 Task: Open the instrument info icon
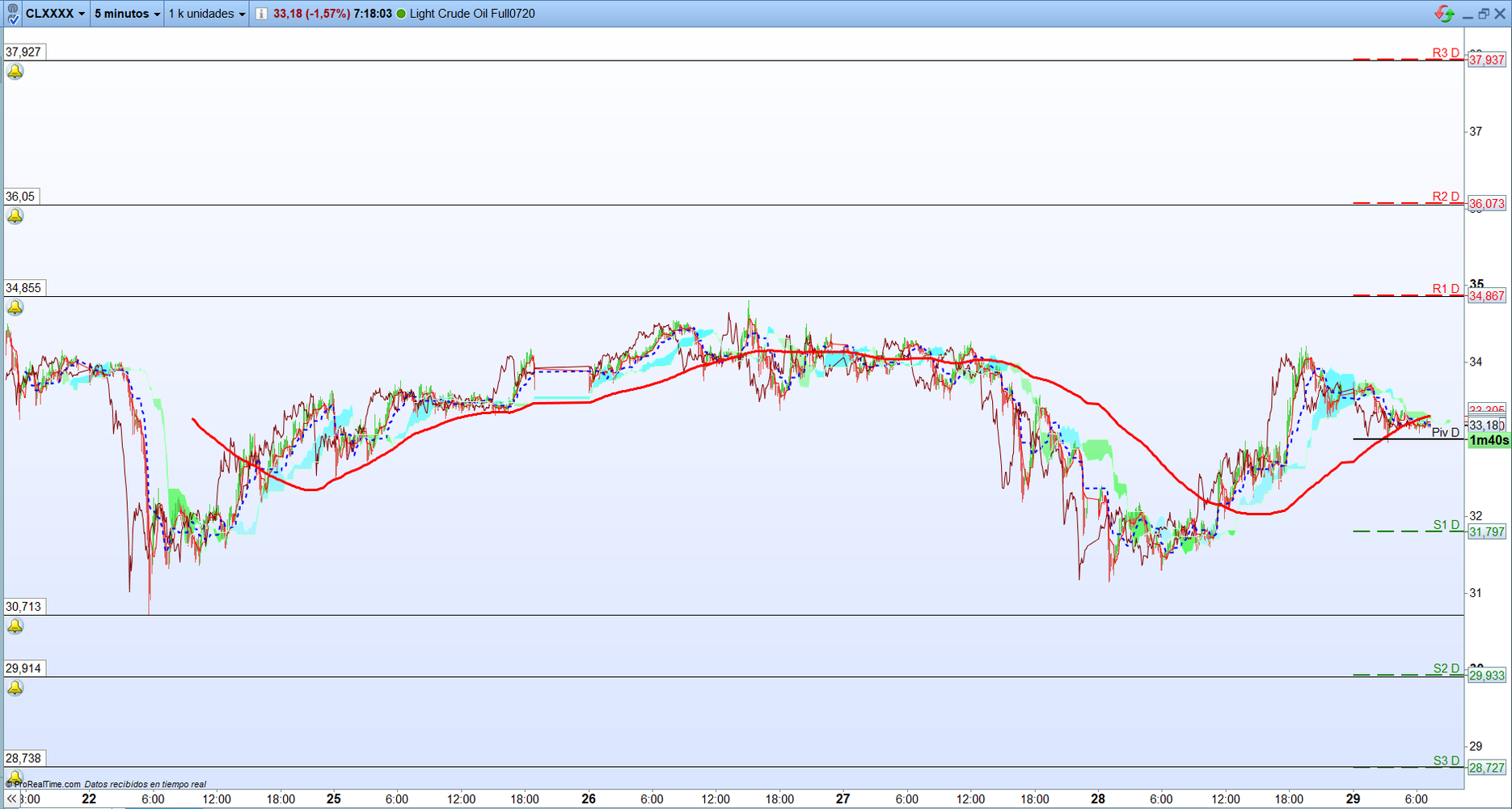pos(261,14)
